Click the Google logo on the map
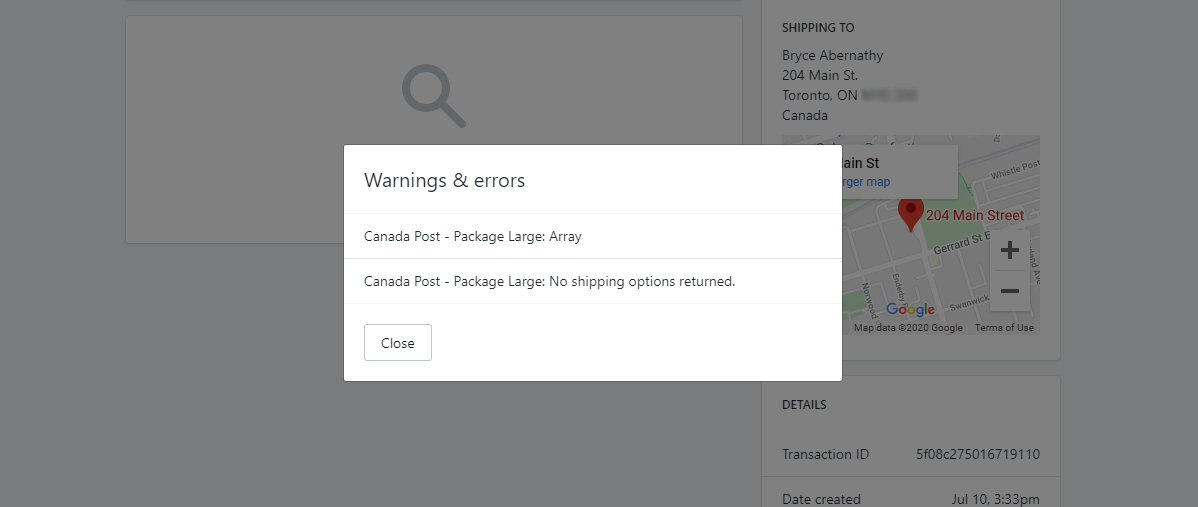 pos(910,309)
